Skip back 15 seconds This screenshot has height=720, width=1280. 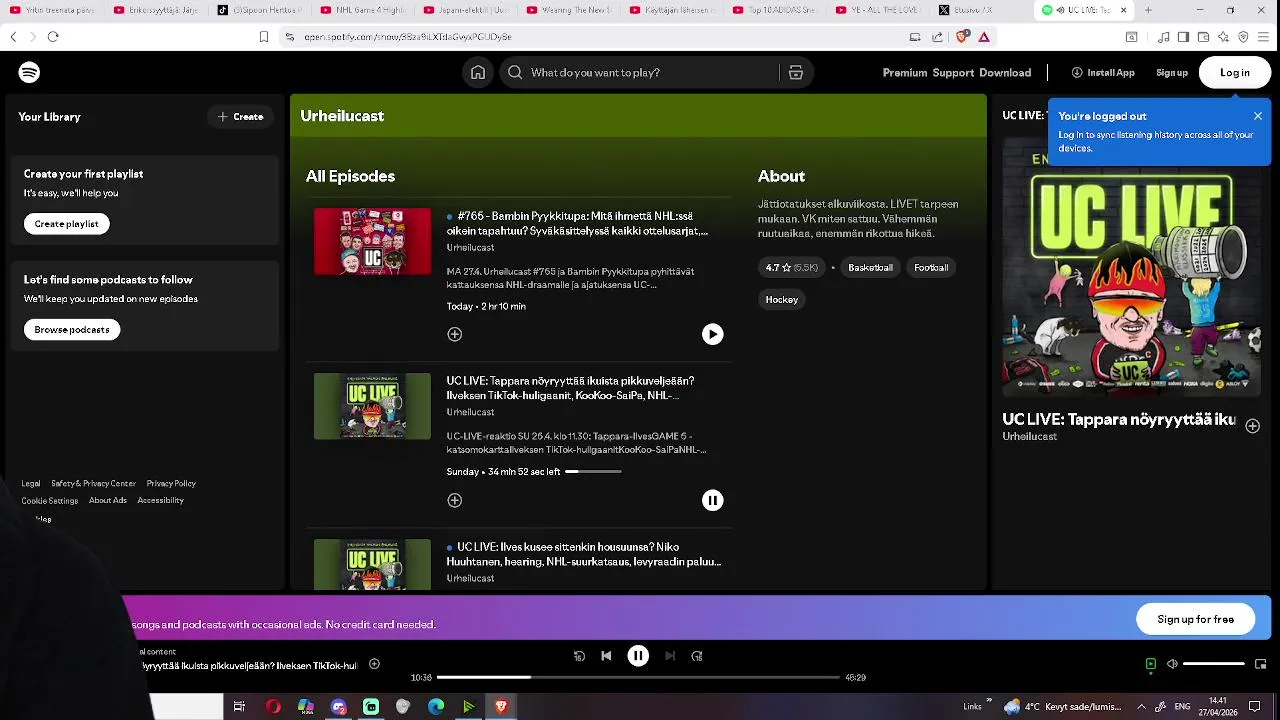[x=579, y=656]
